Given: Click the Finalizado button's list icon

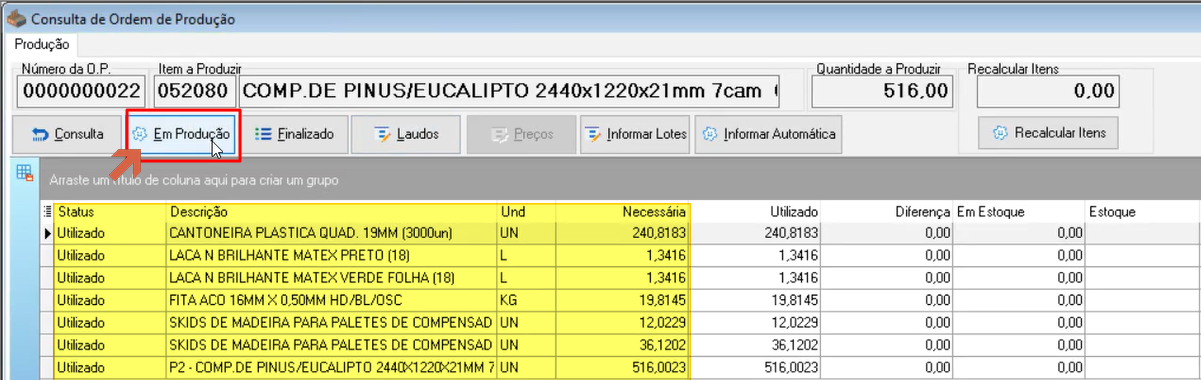Looking at the screenshot, I should (x=264, y=134).
